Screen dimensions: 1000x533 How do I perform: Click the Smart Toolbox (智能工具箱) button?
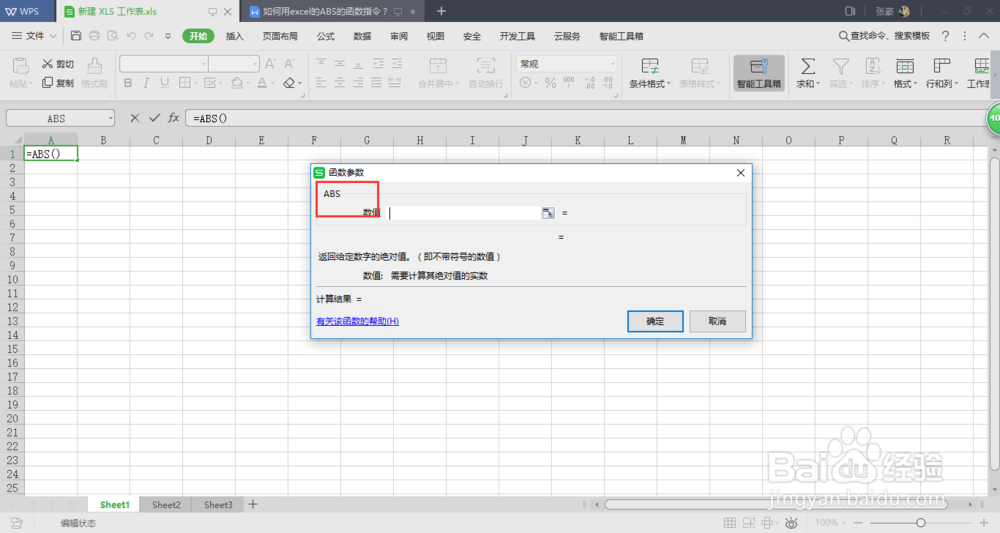tap(759, 73)
